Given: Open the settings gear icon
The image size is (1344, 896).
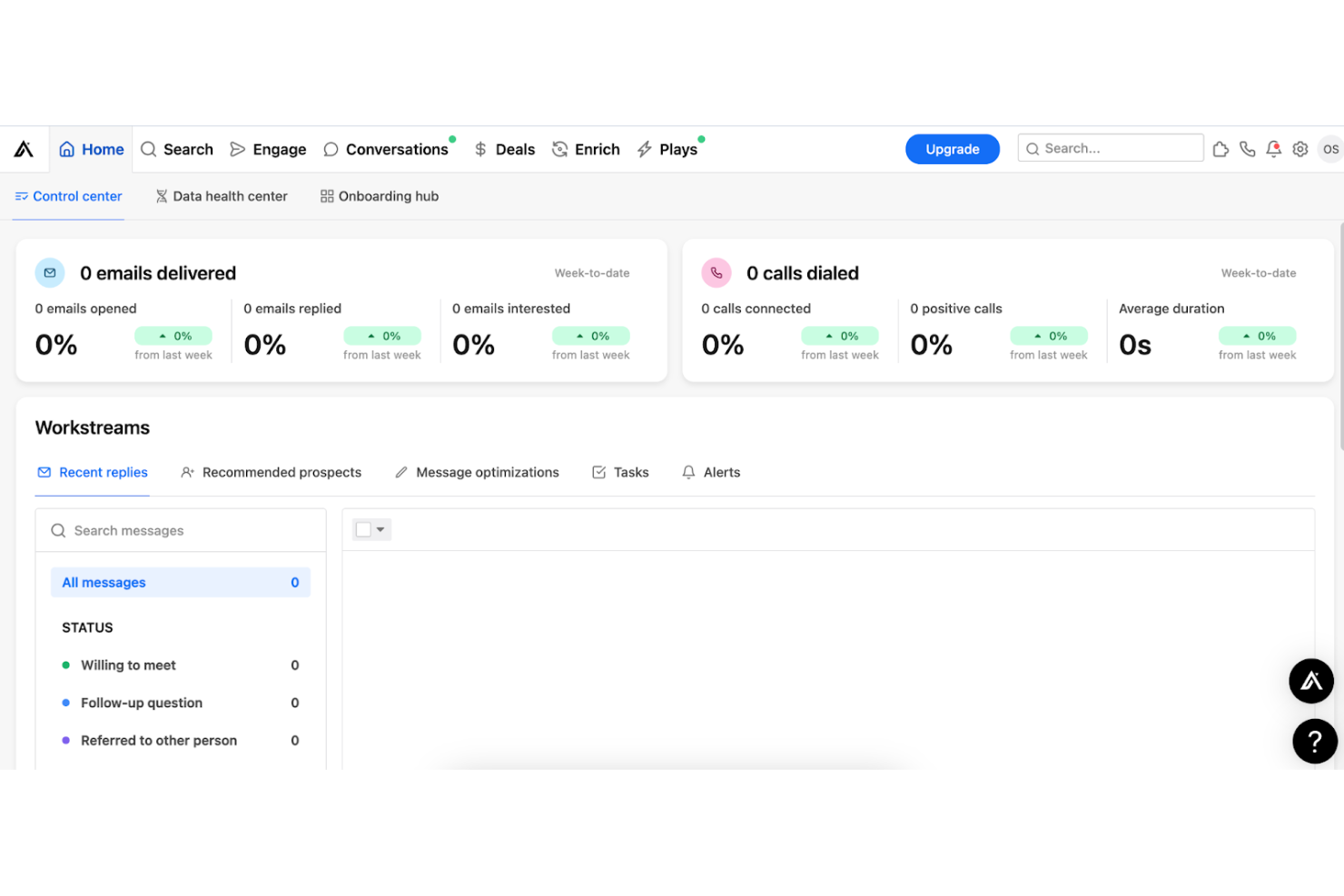Looking at the screenshot, I should [x=1300, y=149].
